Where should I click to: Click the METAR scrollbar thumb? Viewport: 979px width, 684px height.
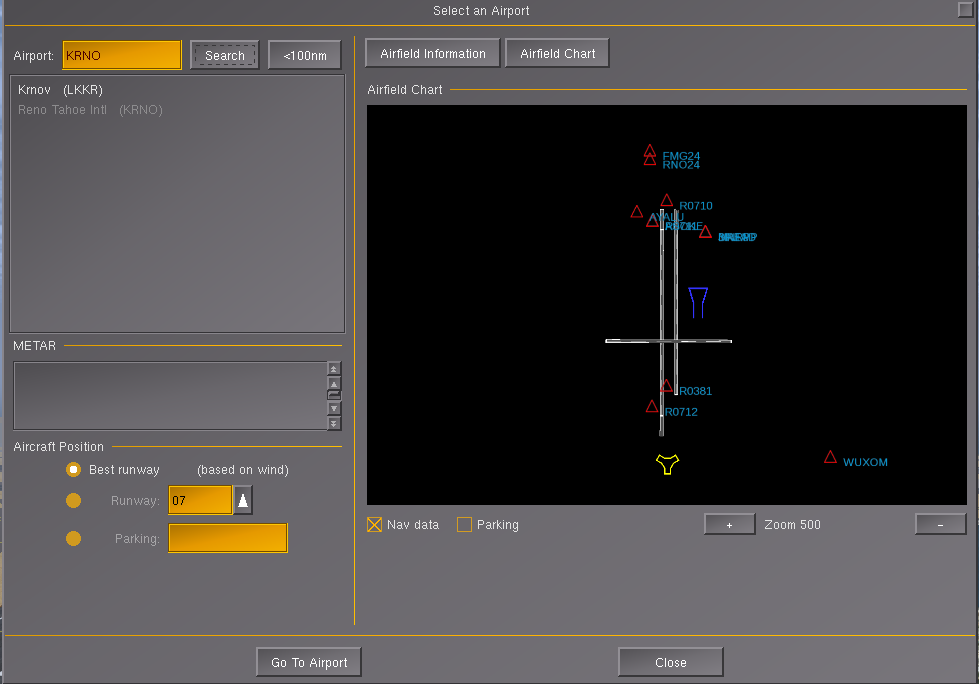[334, 396]
